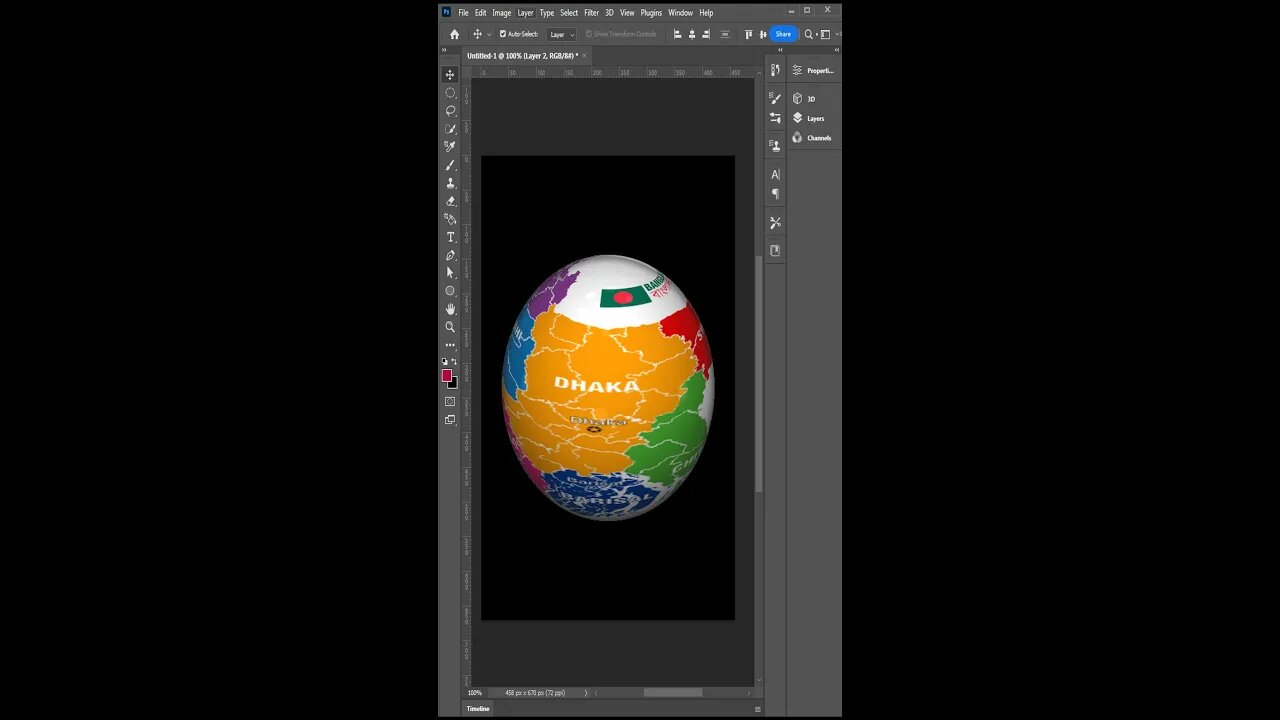Select the Untitled-1 document tab
This screenshot has width=1280, height=720.
tap(522, 56)
